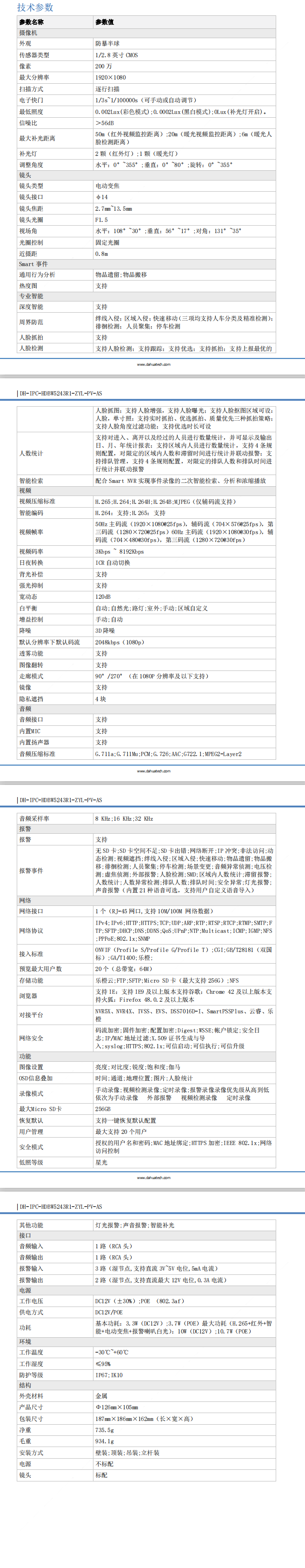Viewport: 305px width, 1568px height.
Task: Click the "内置扬声器" row label
Action: click(x=34, y=743)
